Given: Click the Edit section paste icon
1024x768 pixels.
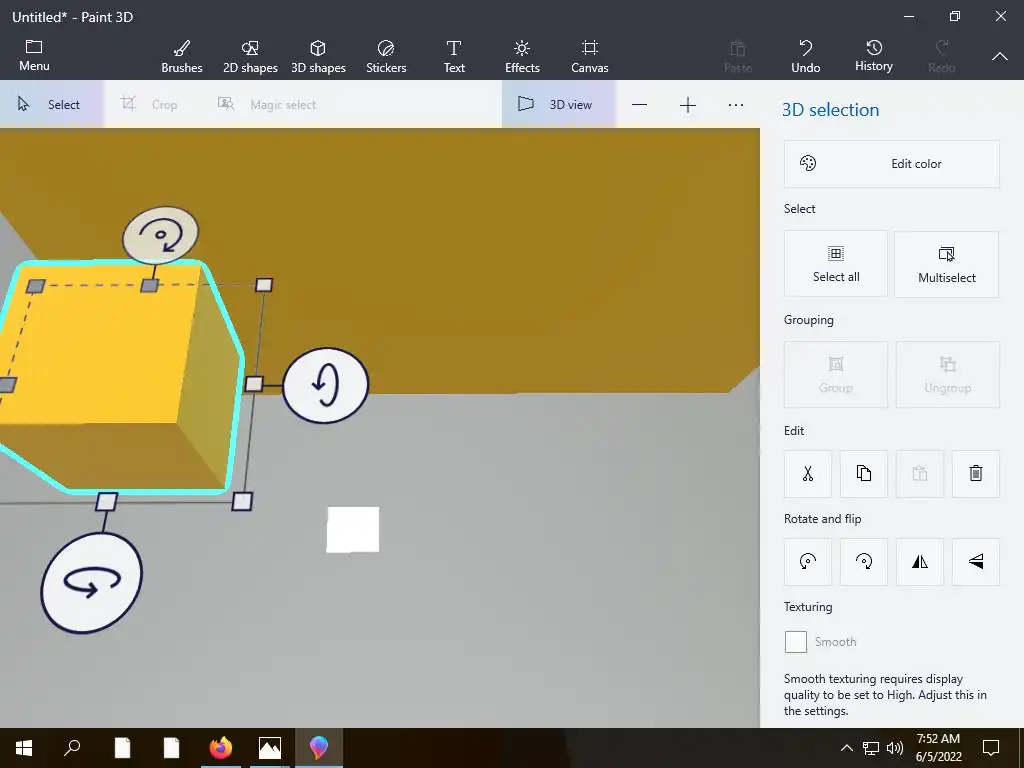Looking at the screenshot, I should [920, 473].
